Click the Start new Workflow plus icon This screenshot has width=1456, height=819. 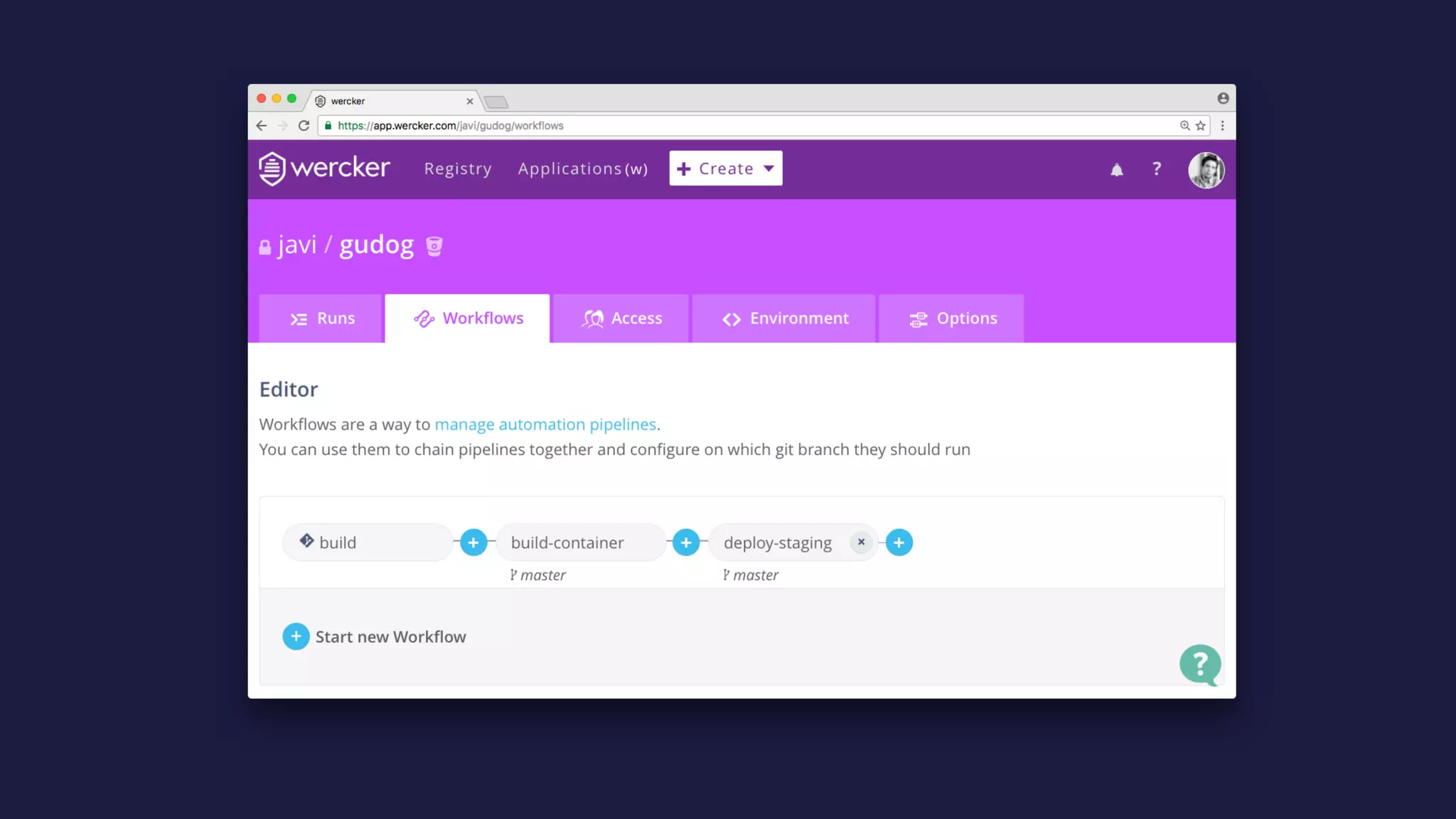point(296,636)
